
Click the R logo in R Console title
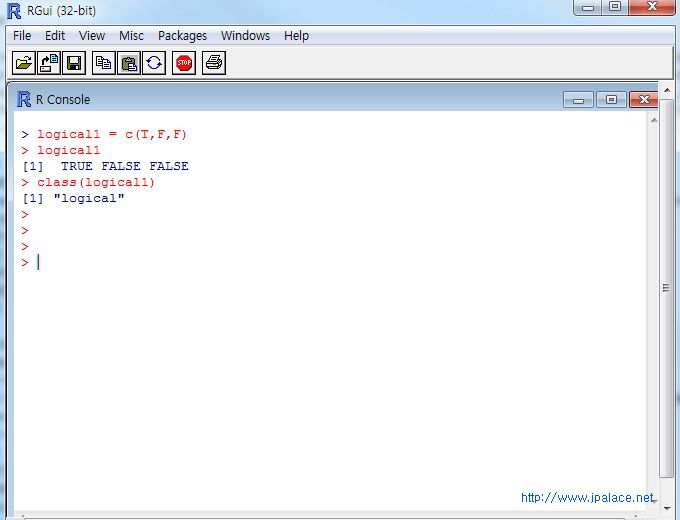(x=24, y=99)
